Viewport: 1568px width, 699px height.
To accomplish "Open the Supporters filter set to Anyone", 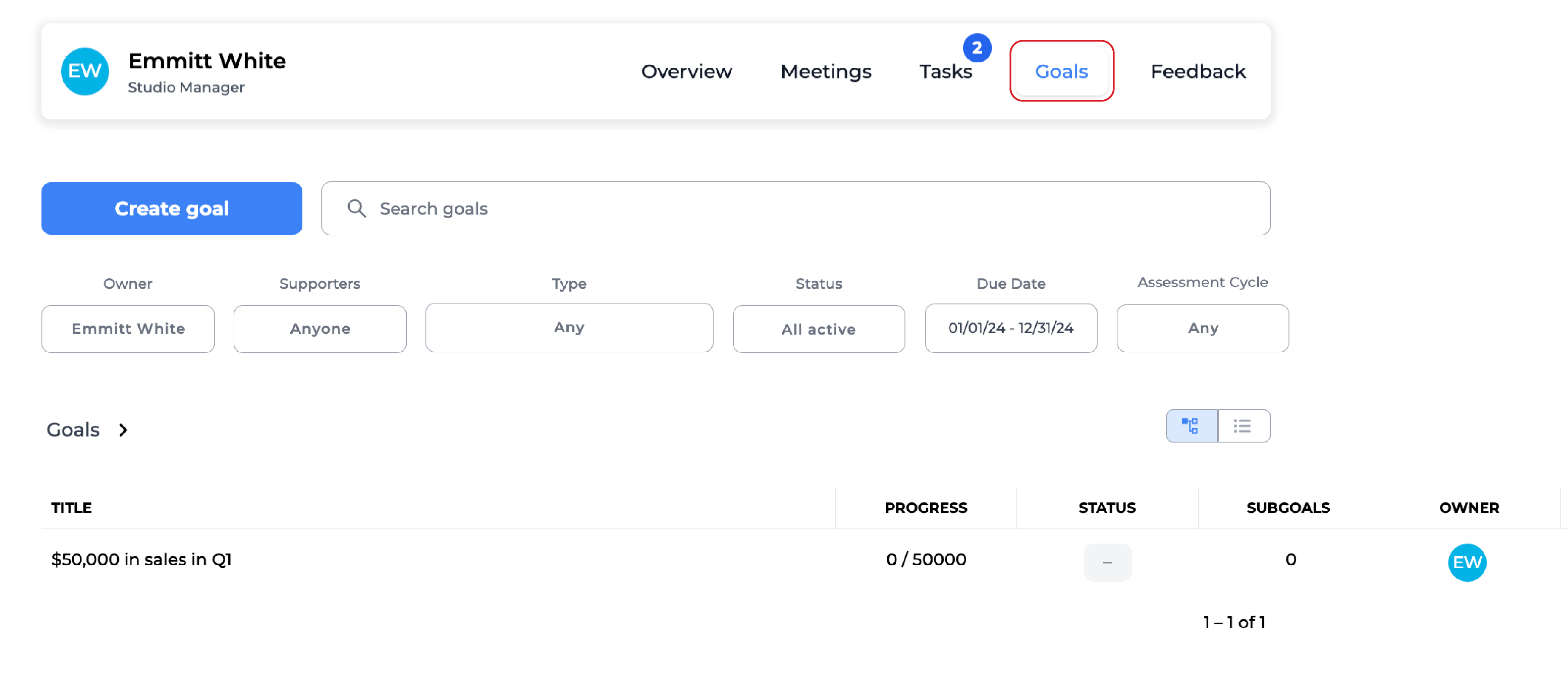I will coord(320,329).
